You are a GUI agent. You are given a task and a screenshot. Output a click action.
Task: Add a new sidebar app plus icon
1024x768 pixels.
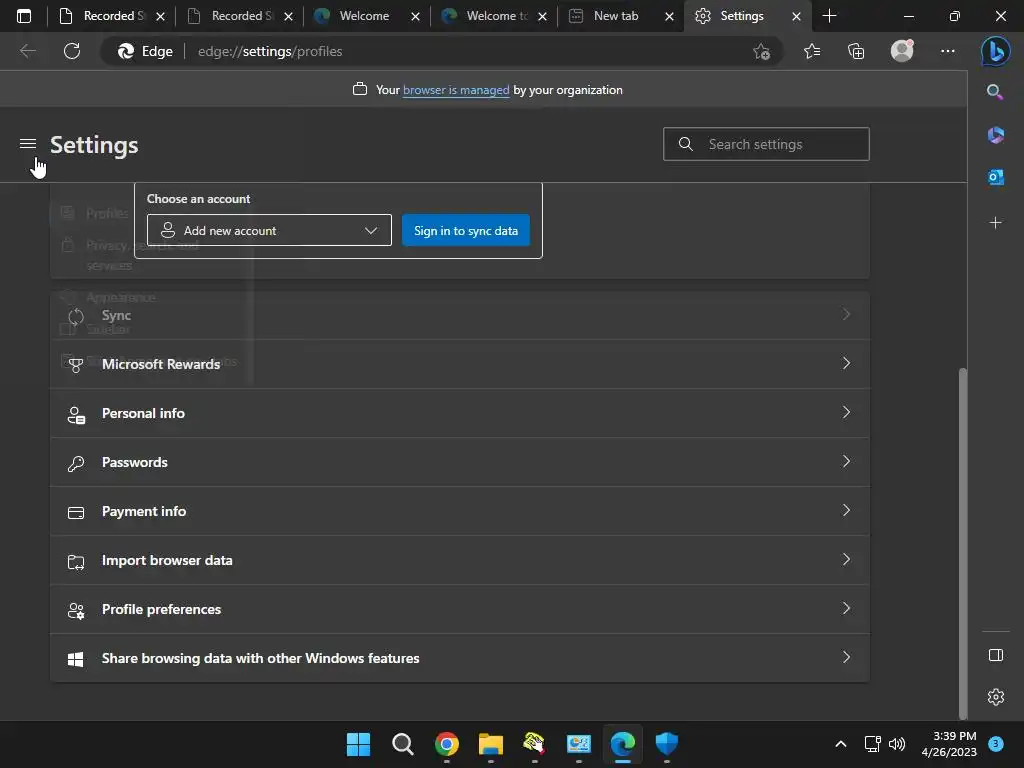995,223
